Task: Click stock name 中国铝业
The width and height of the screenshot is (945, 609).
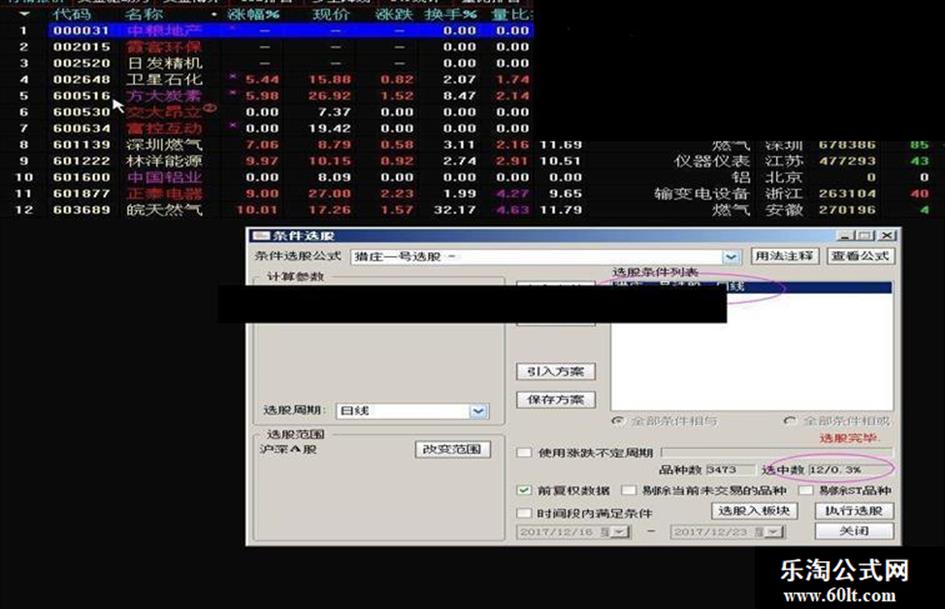Action: (165, 177)
